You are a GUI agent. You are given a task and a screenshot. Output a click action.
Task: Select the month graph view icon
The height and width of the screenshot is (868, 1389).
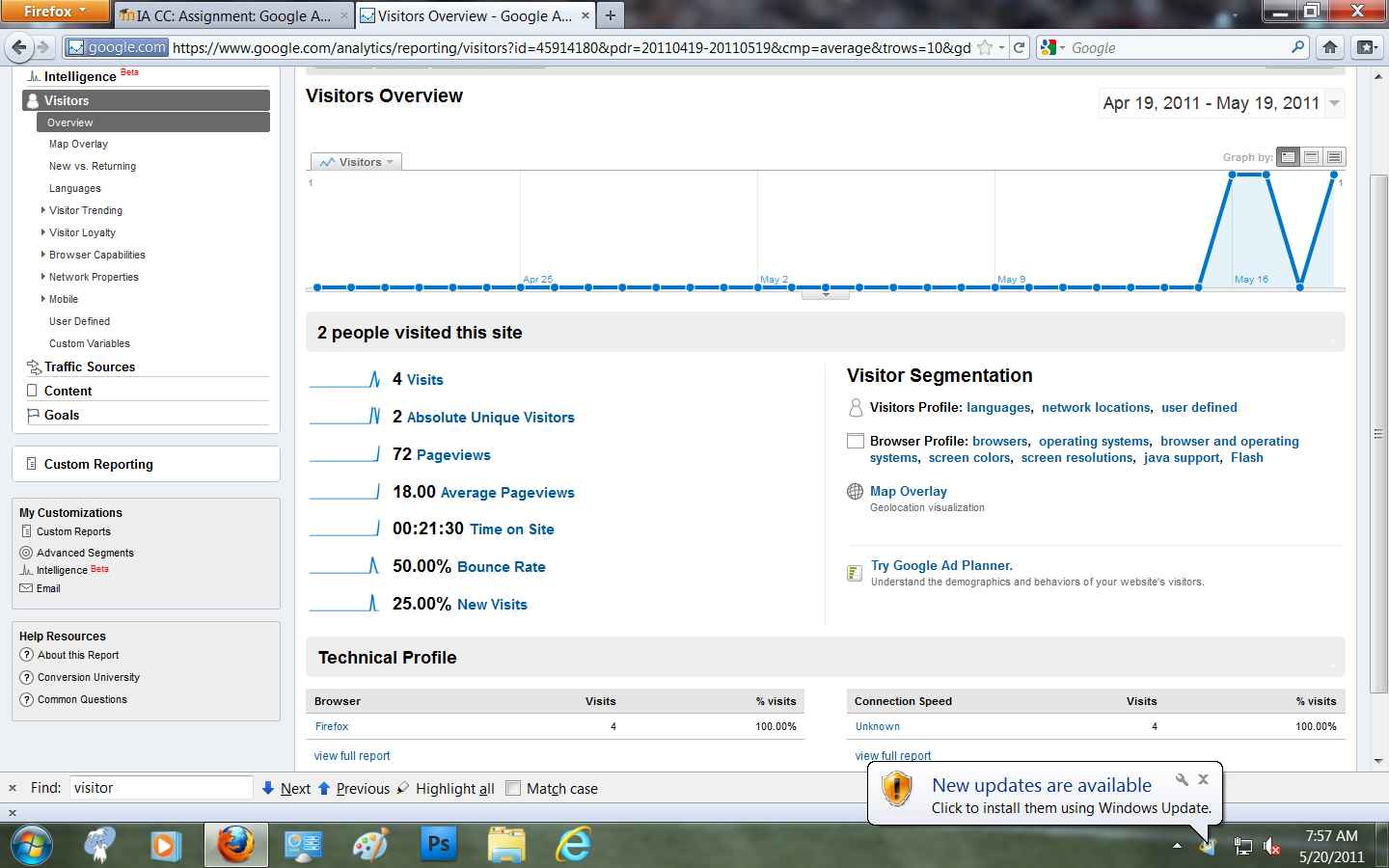1334,157
